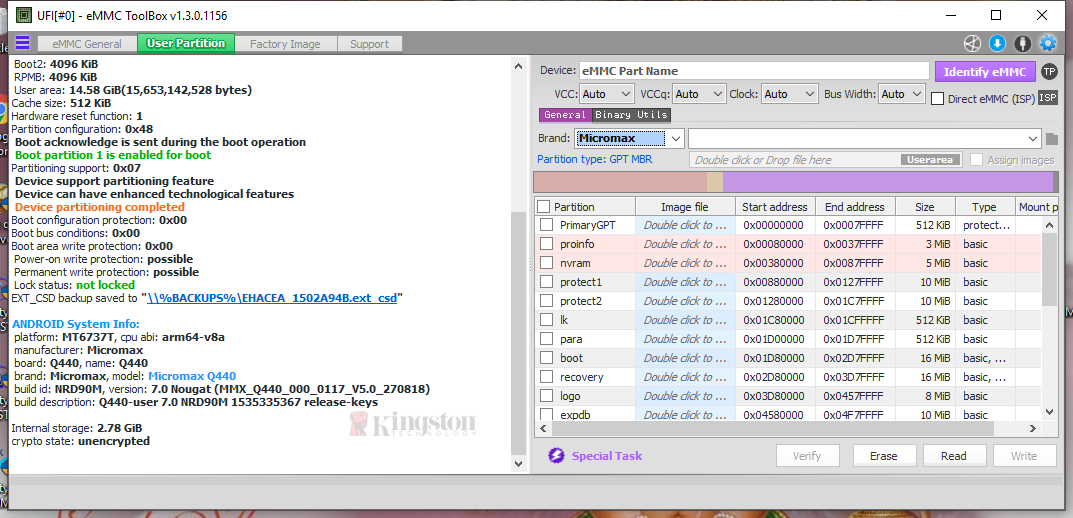
Task: Check the logo partition checkbox
Action: (x=546, y=396)
